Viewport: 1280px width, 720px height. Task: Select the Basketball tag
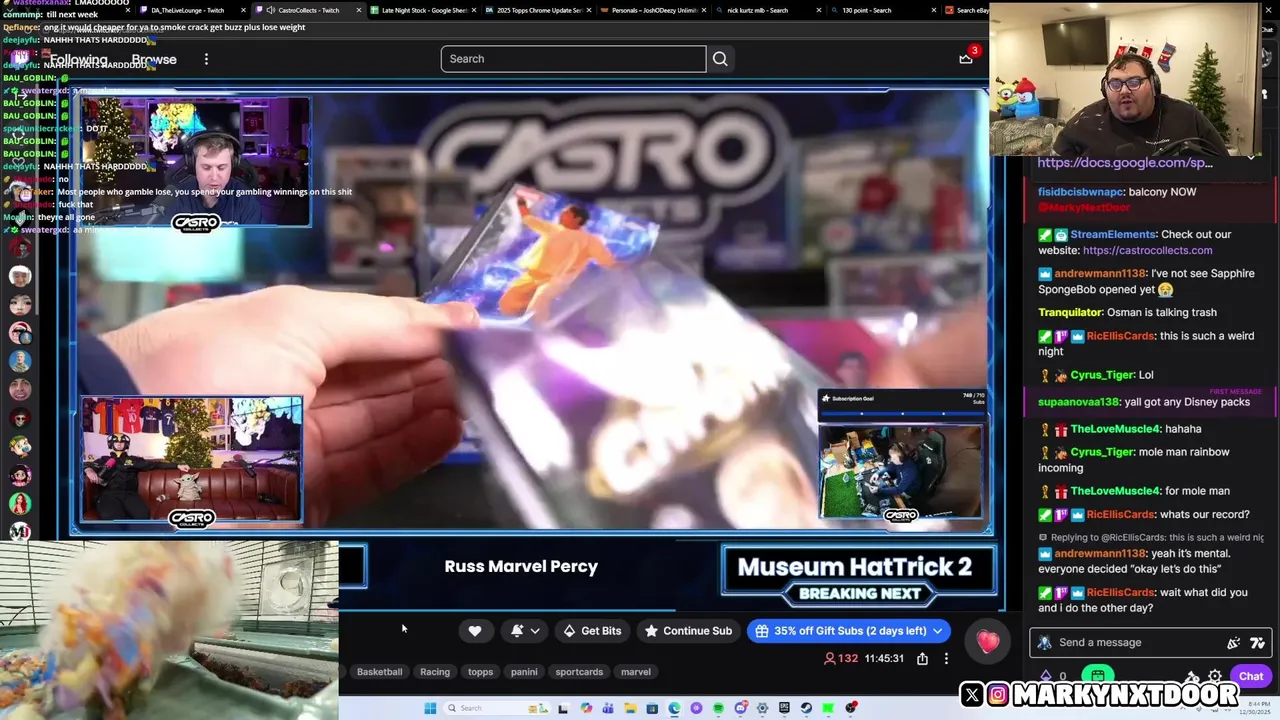[x=379, y=672]
